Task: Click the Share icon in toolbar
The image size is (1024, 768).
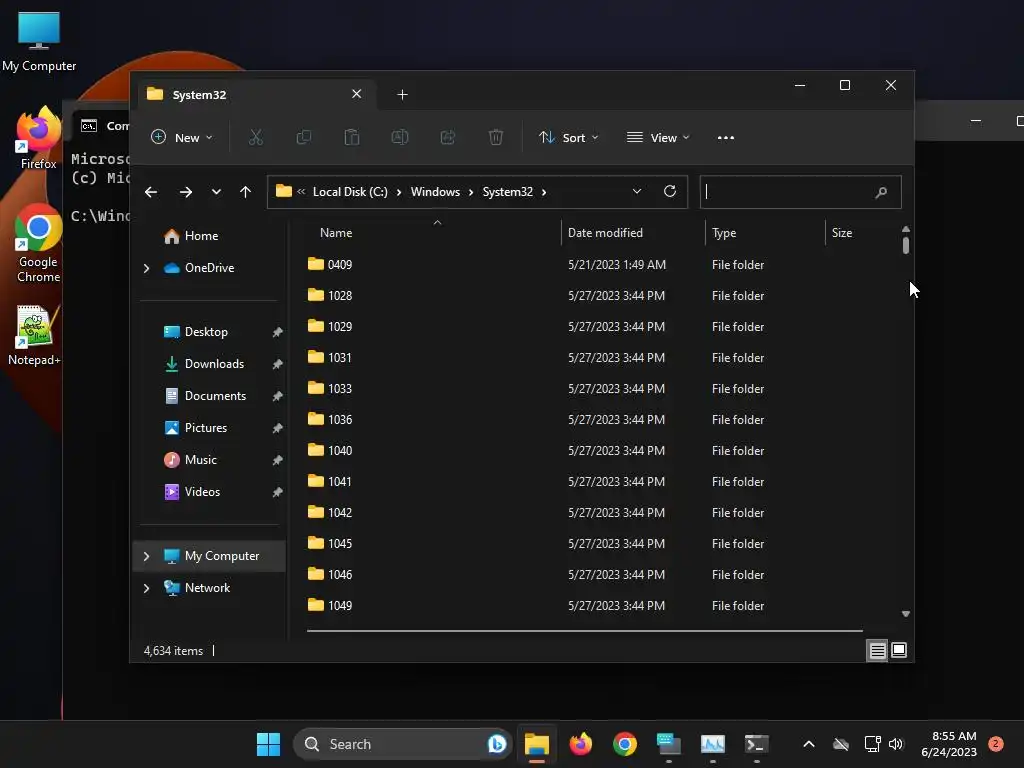Action: [447, 137]
